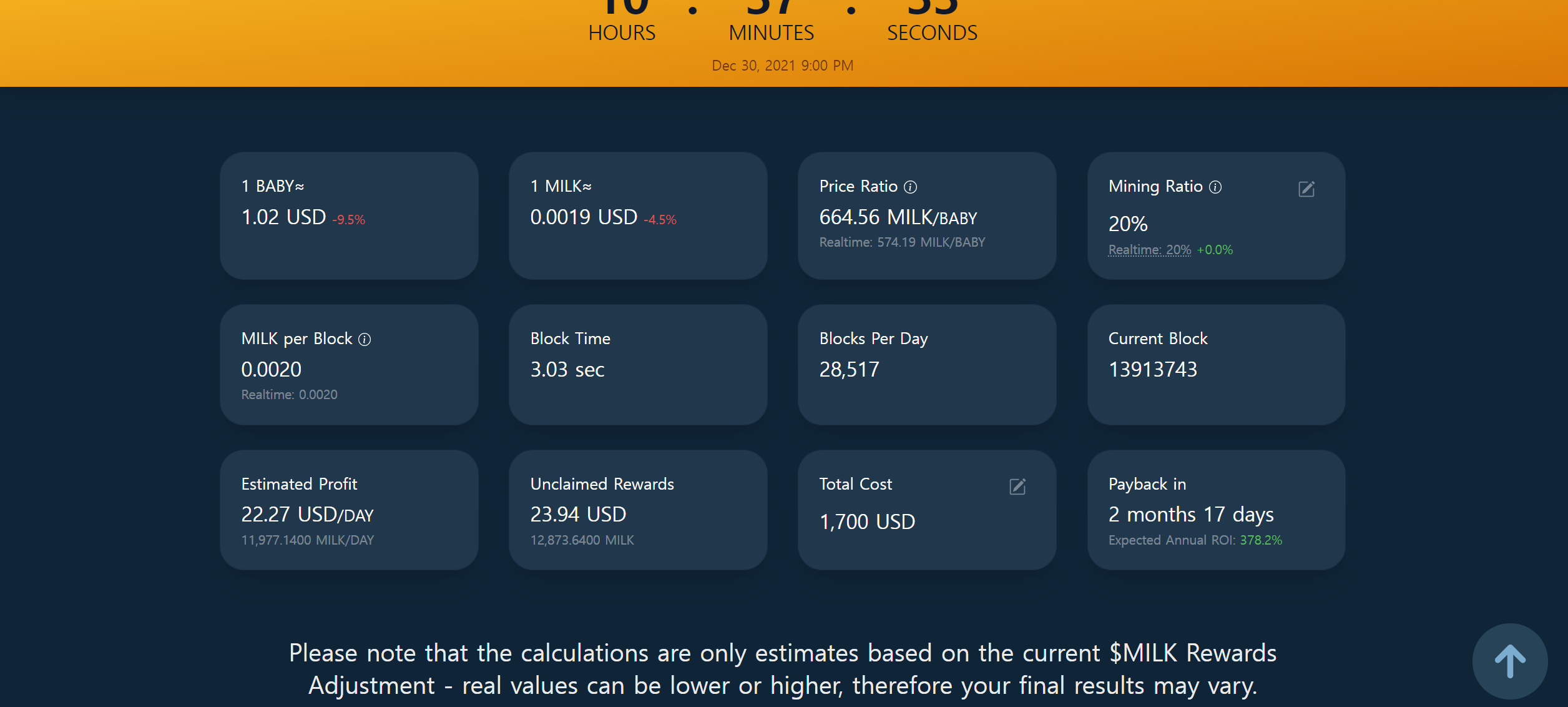Click the Realtime: 20% underlined text
The width and height of the screenshot is (1568, 707).
[x=1149, y=250]
